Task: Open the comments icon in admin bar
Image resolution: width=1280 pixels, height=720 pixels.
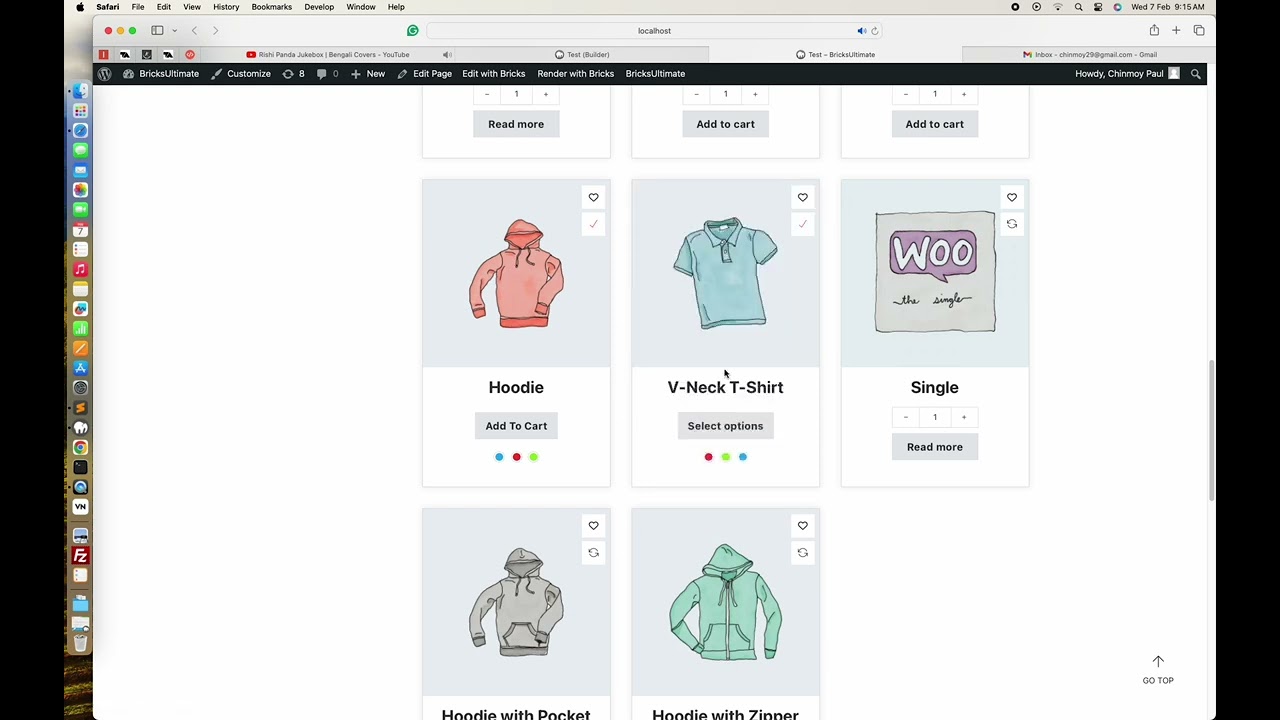Action: pos(327,74)
